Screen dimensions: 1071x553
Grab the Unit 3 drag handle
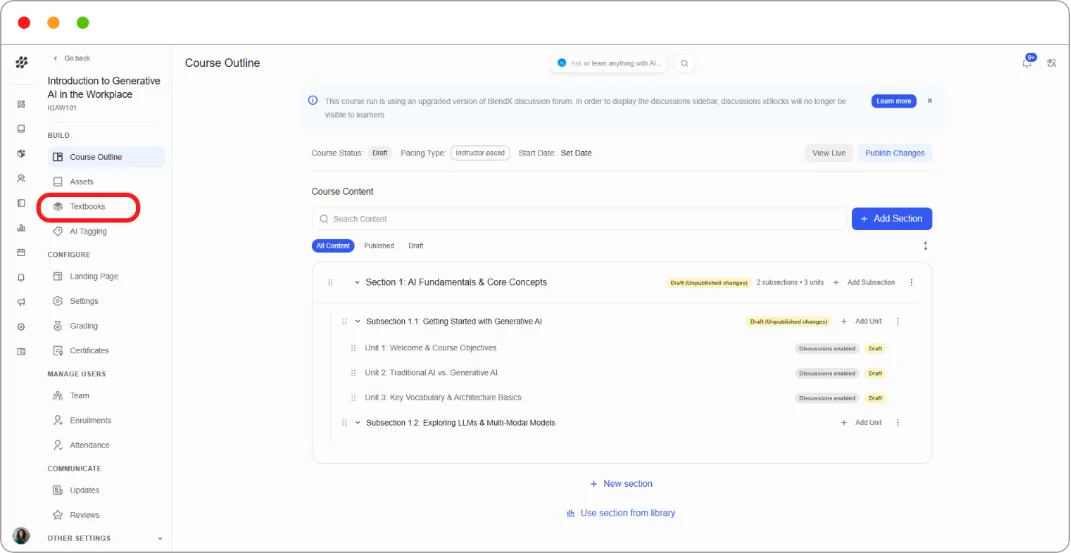click(x=353, y=398)
